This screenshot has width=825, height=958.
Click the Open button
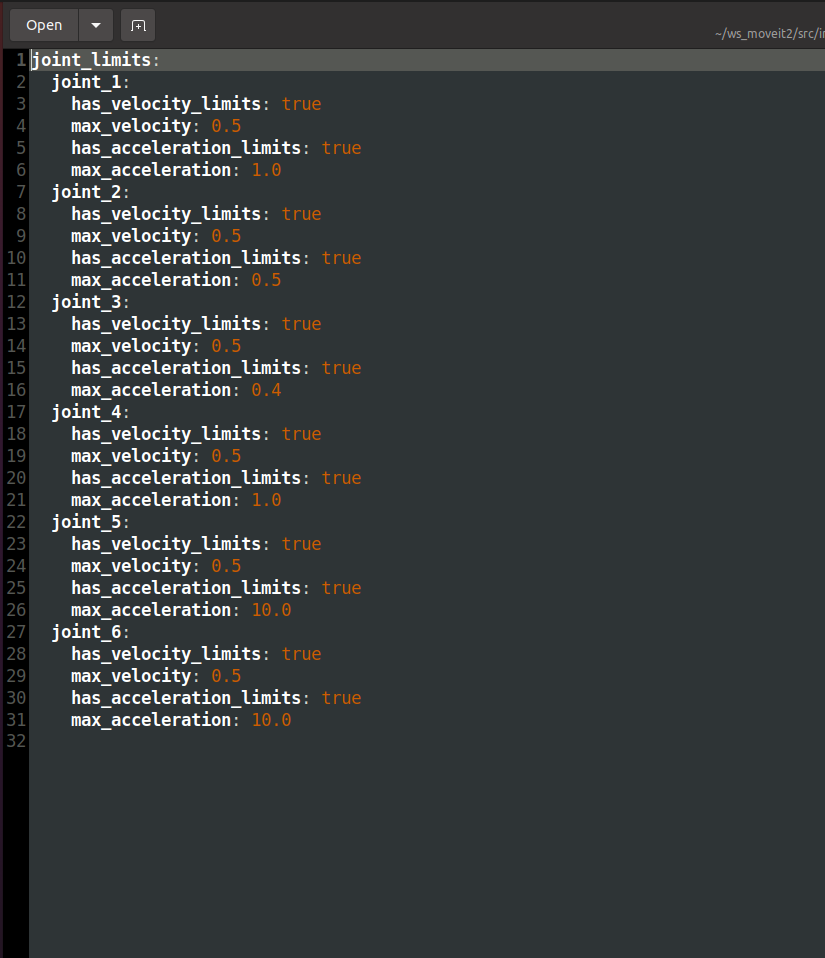(43, 24)
